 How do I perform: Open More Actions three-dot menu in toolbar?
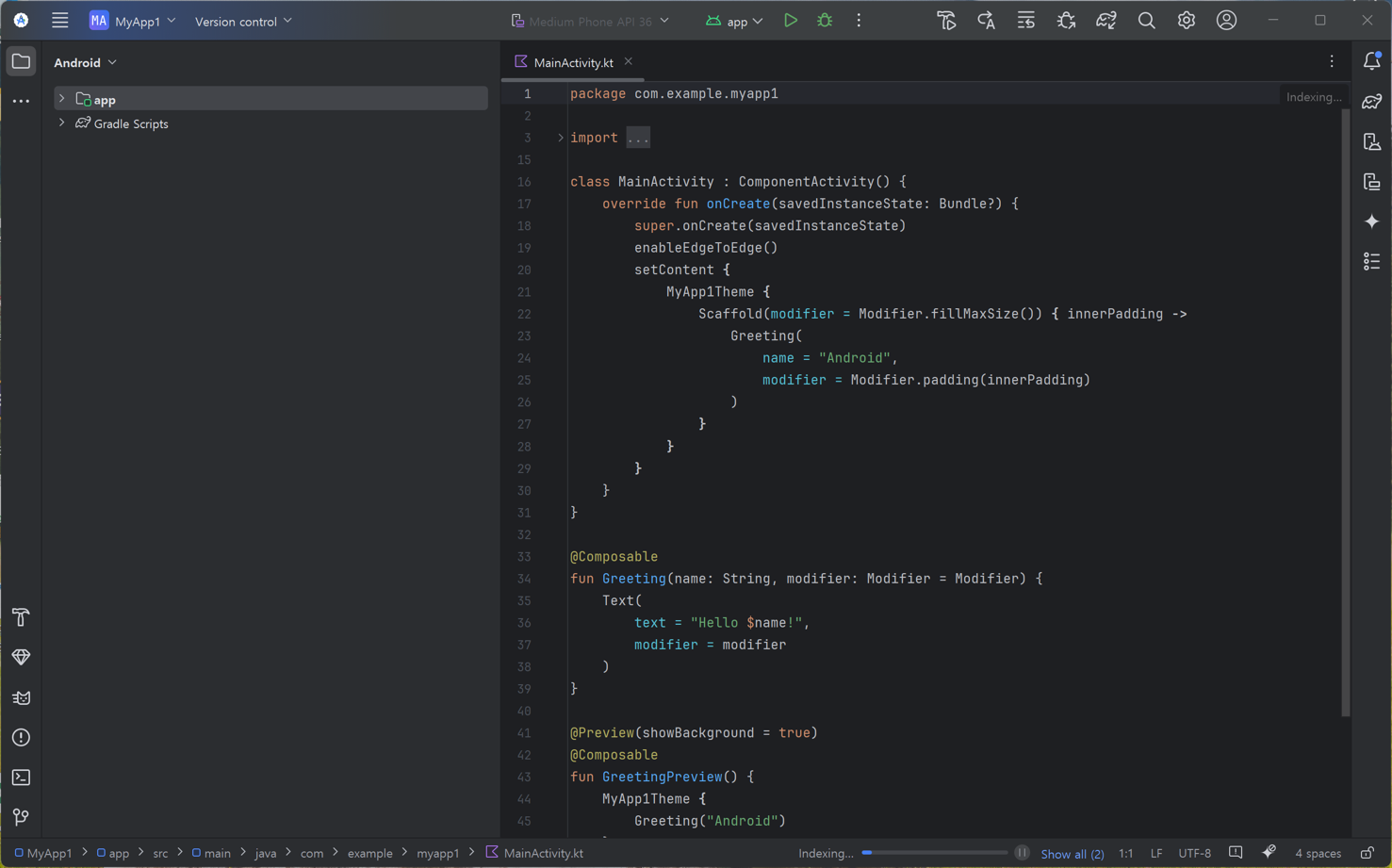(859, 20)
